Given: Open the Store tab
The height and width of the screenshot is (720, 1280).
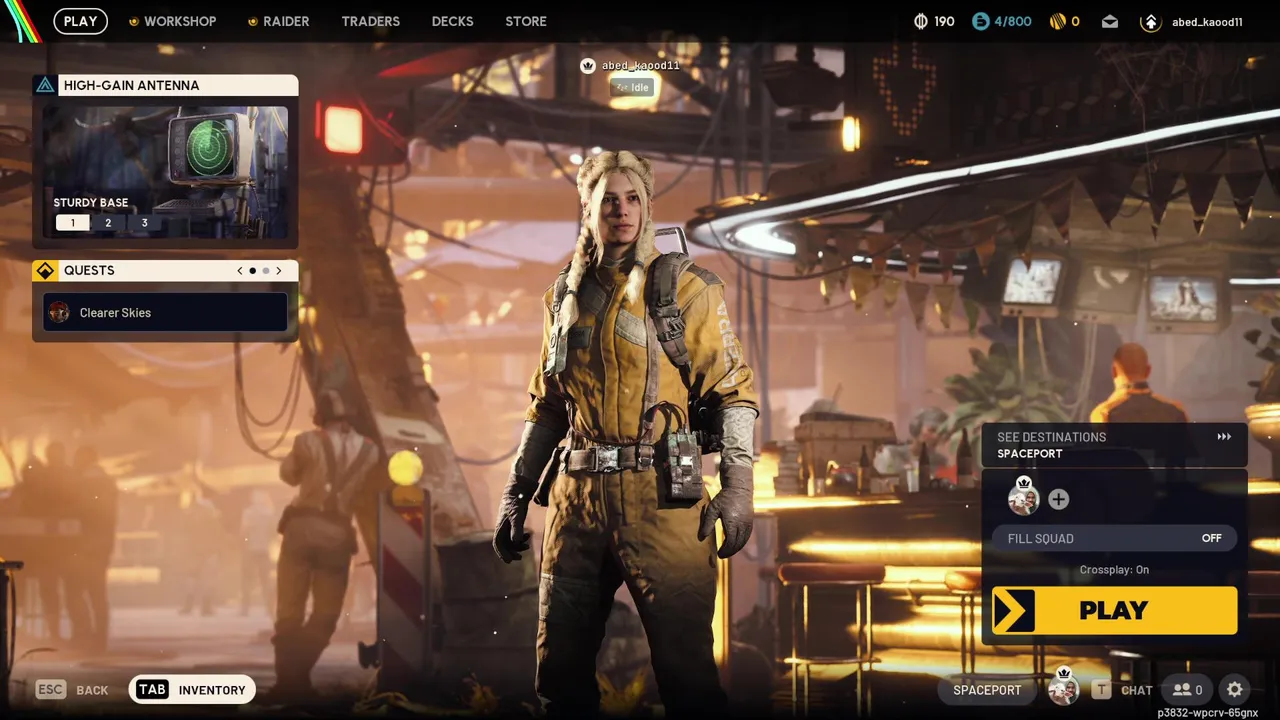Looking at the screenshot, I should tap(526, 21).
